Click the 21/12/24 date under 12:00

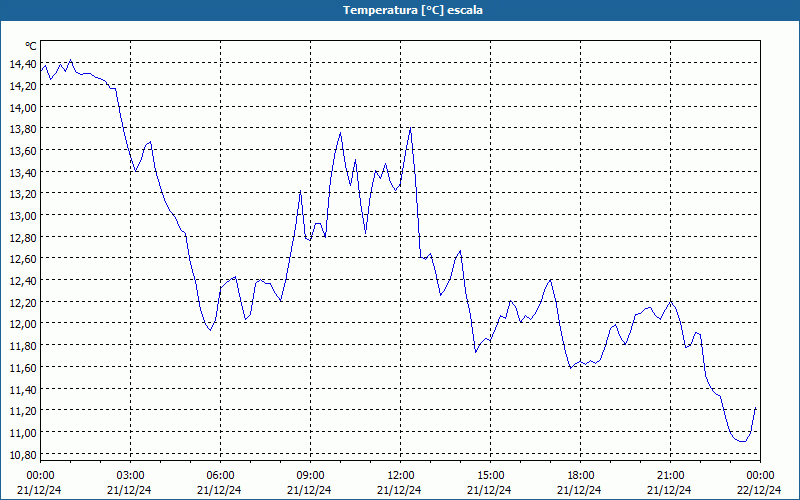click(x=399, y=490)
